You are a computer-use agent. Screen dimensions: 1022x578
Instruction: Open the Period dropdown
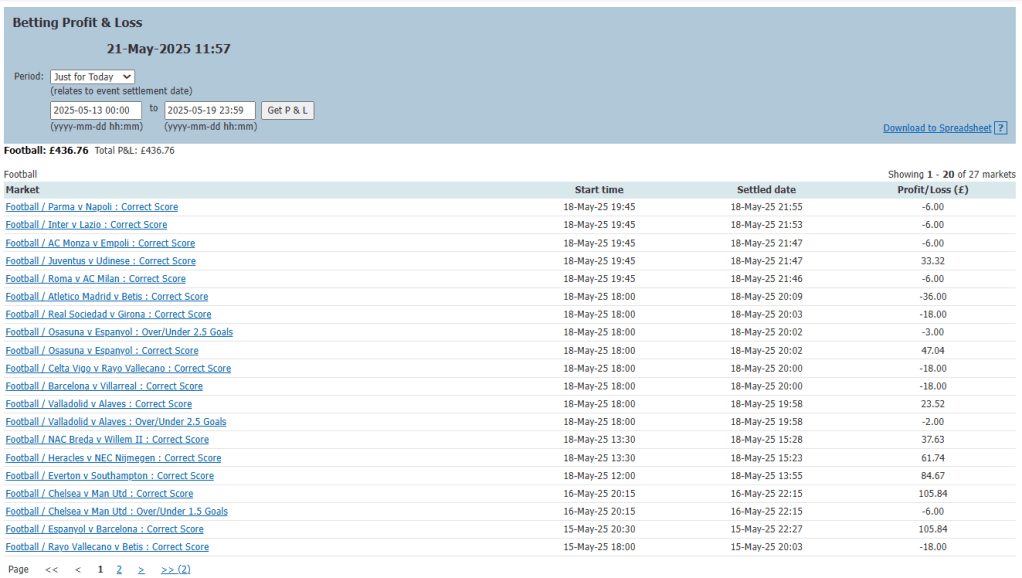92,77
